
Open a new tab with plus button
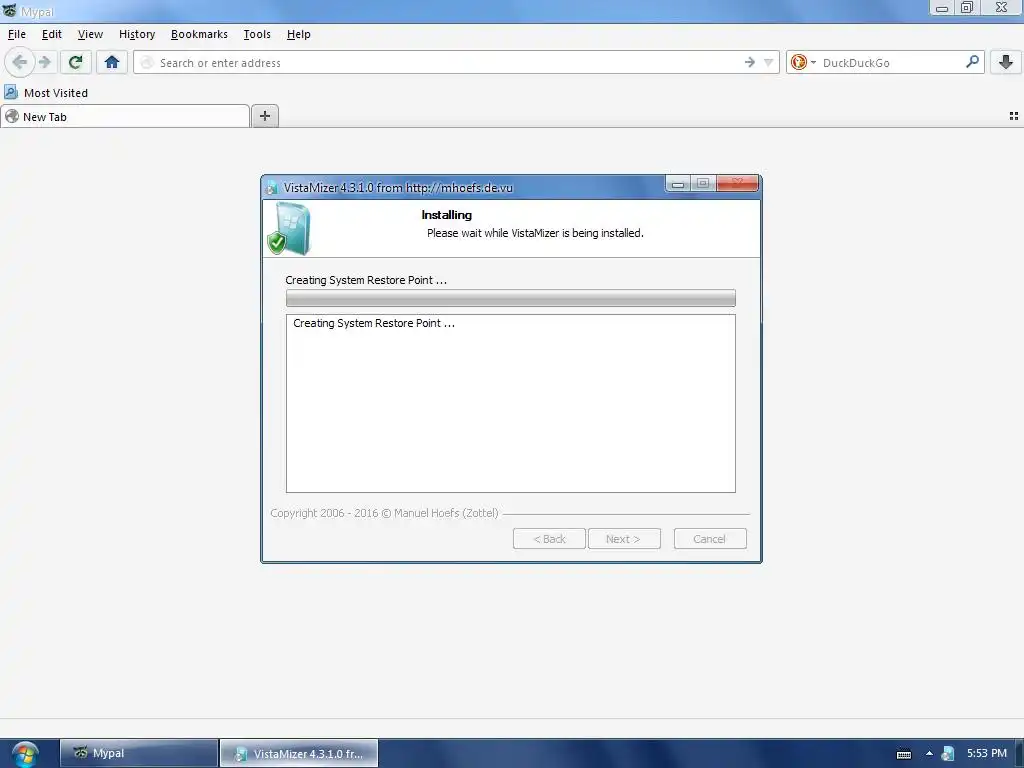(264, 116)
